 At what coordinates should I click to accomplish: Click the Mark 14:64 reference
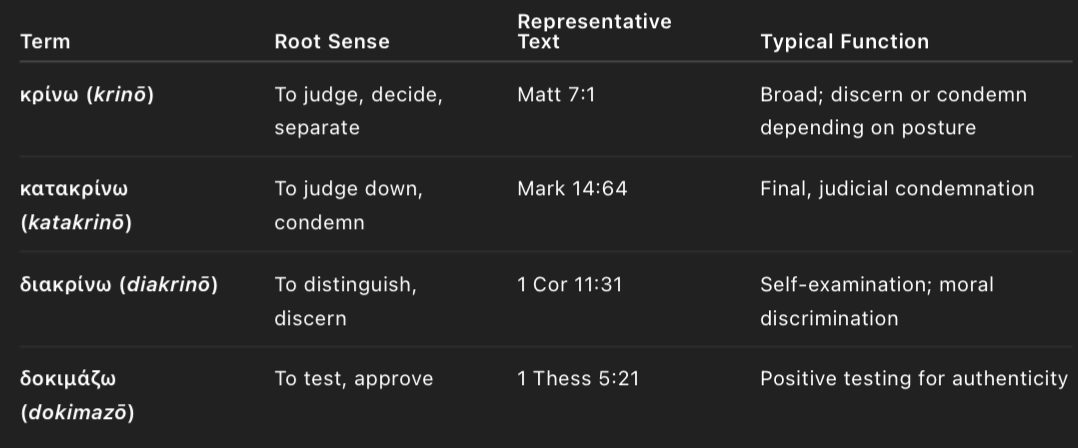(x=572, y=189)
